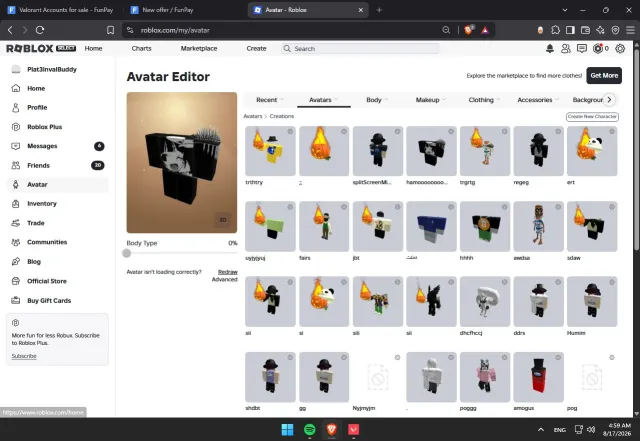640x441 pixels.
Task: Open the chat messages icon in top bar
Action: pyautogui.click(x=582, y=49)
